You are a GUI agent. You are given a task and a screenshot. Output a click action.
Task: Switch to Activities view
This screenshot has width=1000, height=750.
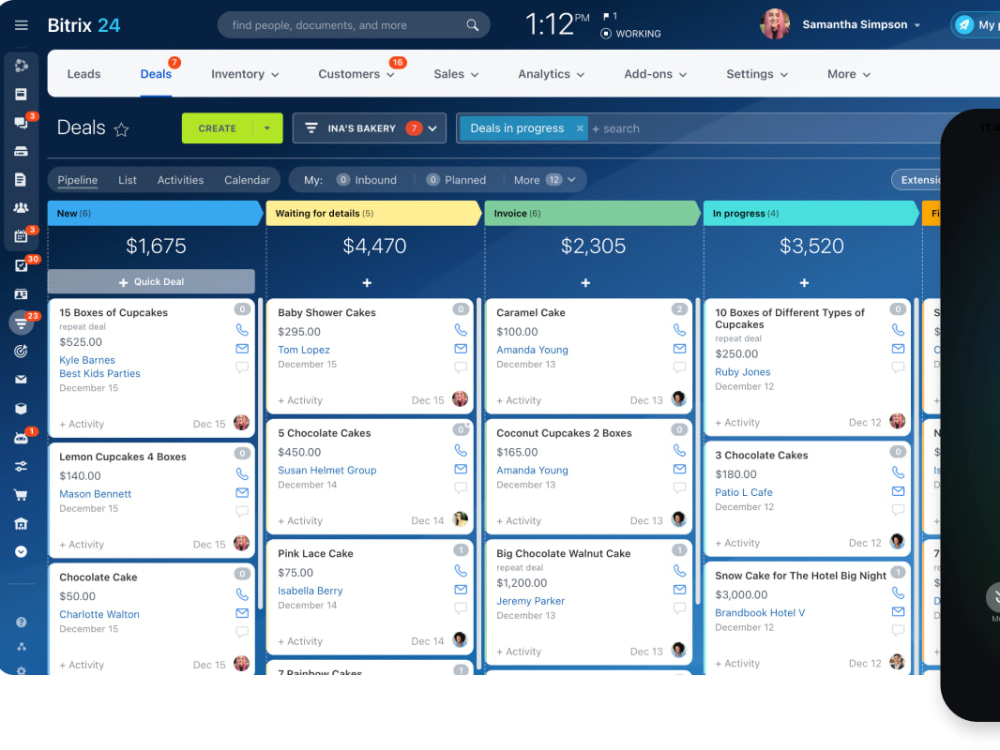point(180,180)
